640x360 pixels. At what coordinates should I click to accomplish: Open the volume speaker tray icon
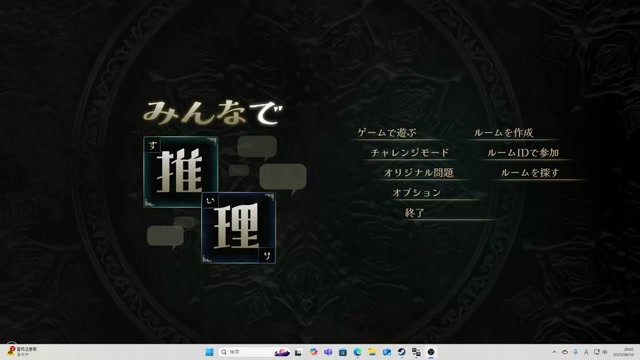(x=604, y=352)
